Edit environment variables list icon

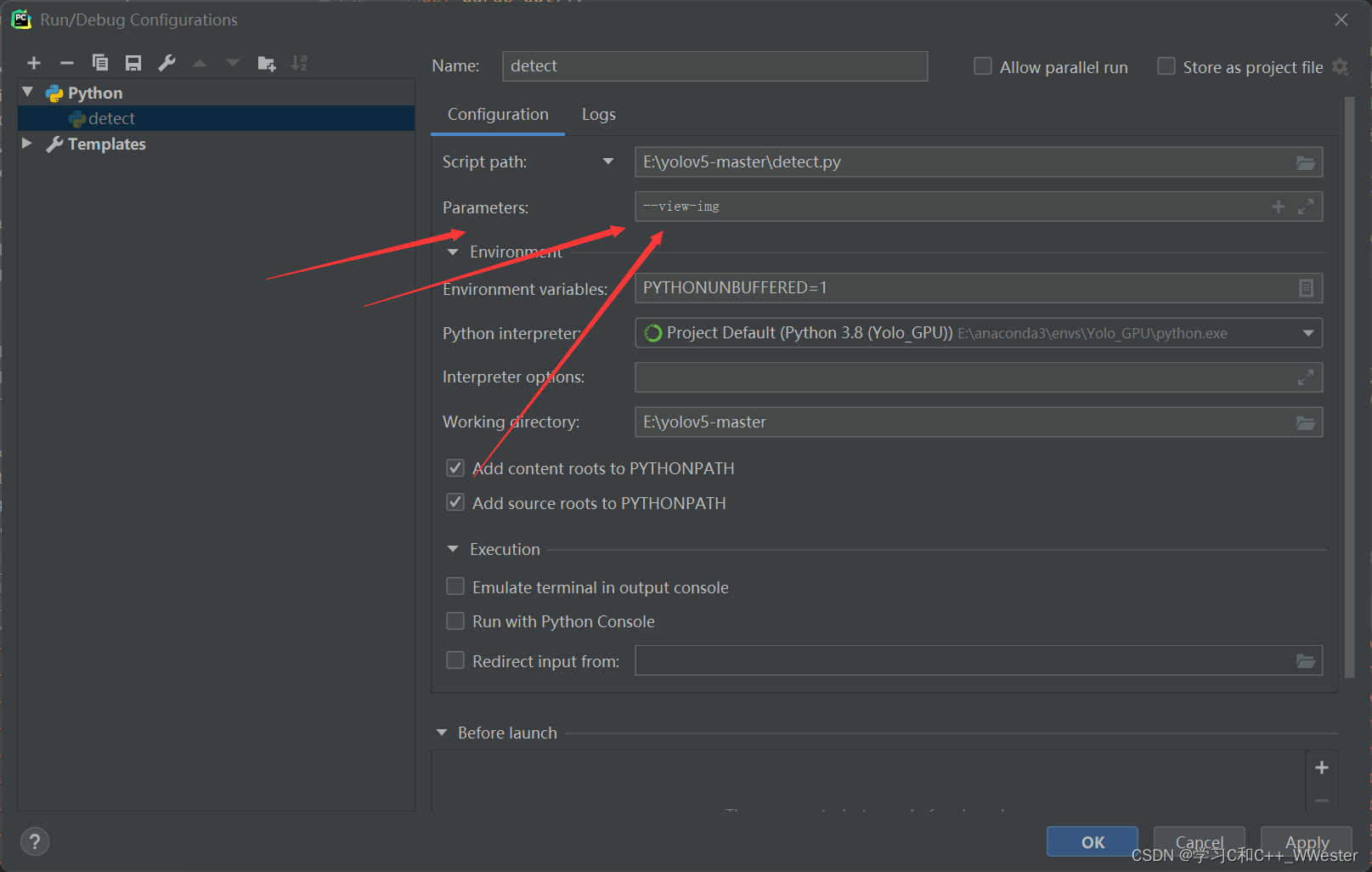point(1306,288)
